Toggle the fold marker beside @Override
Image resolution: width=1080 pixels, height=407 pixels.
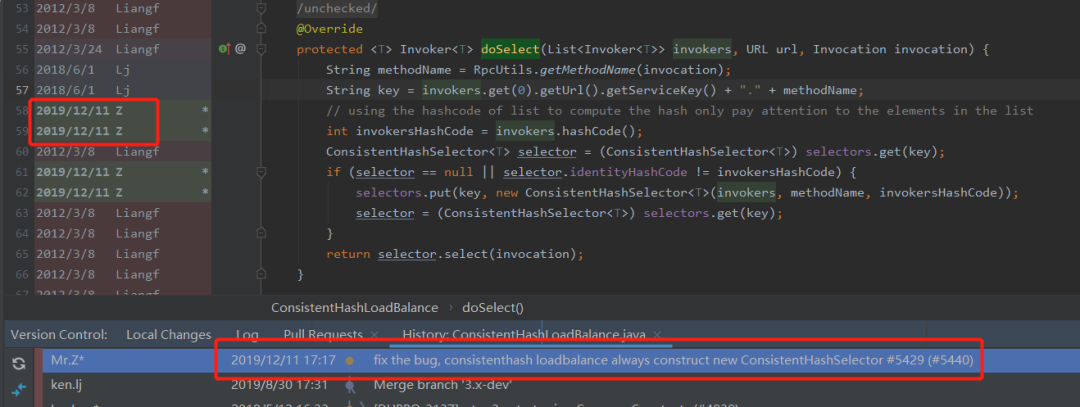click(260, 29)
